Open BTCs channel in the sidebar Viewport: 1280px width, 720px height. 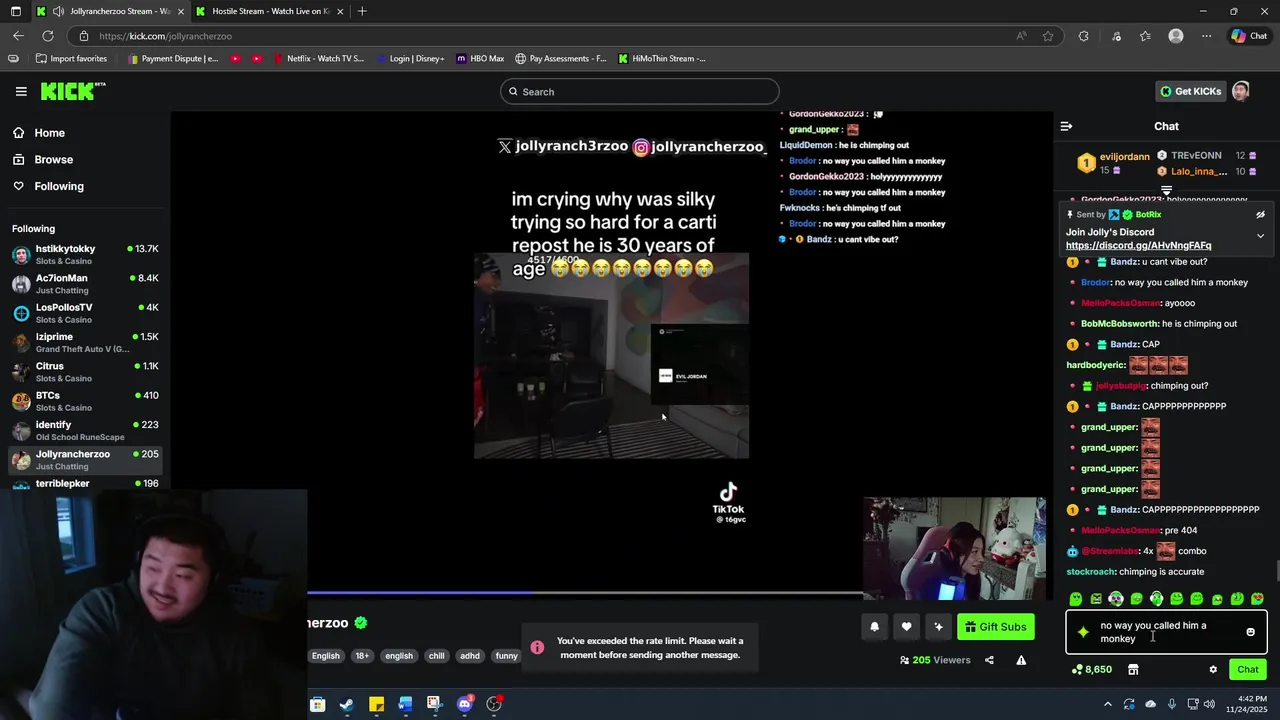[85, 401]
